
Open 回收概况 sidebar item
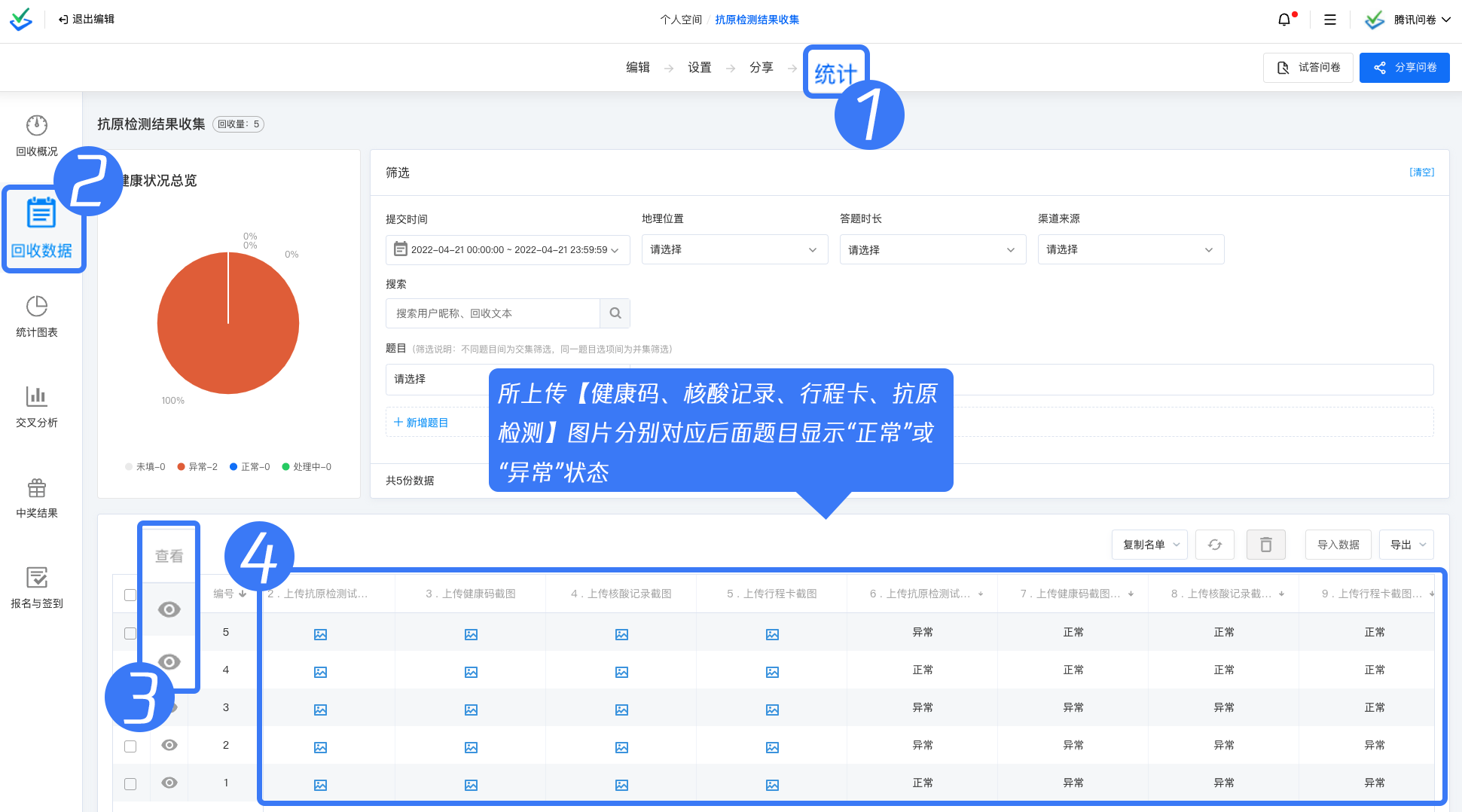37,136
